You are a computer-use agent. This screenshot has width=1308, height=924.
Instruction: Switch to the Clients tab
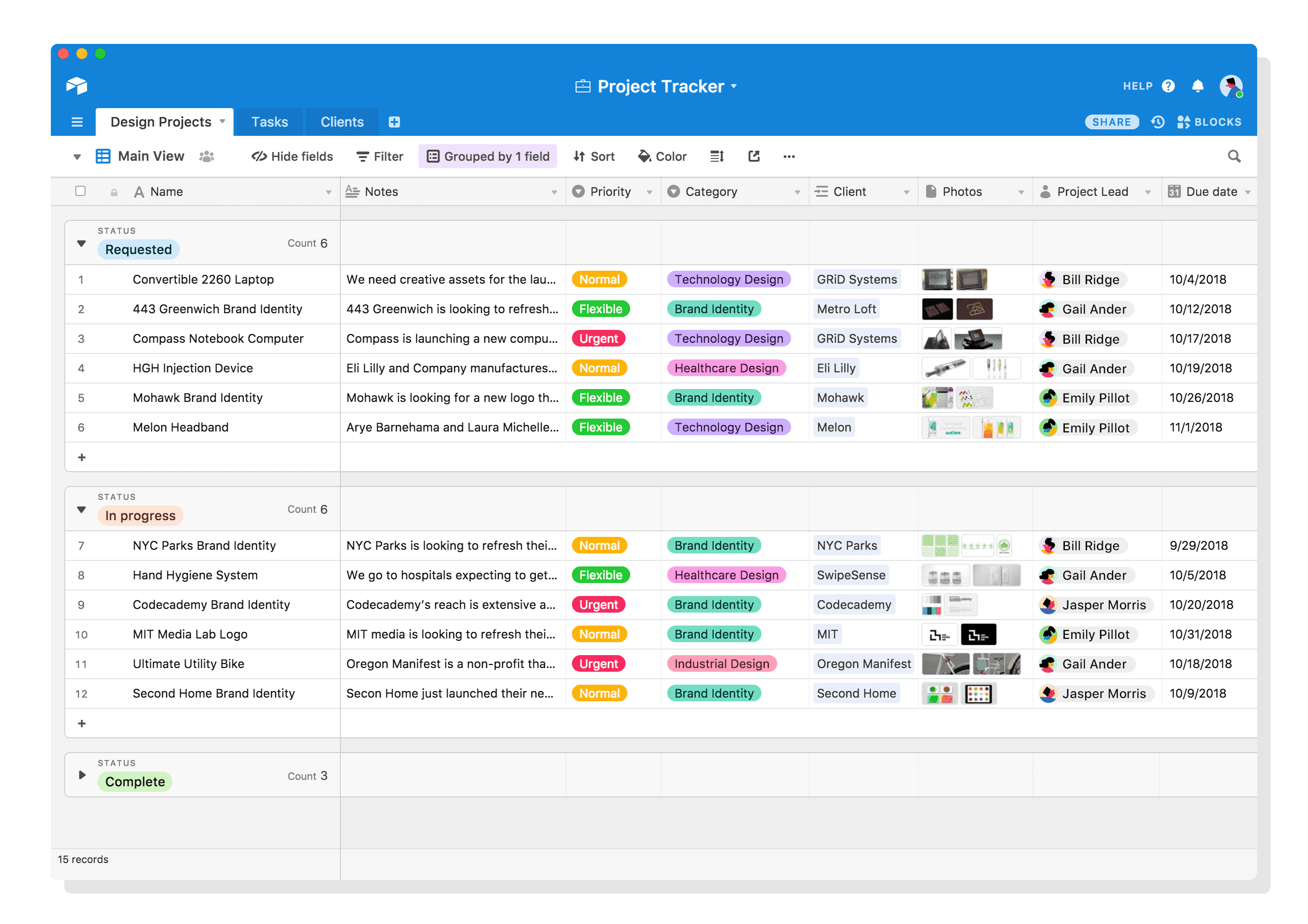(x=341, y=121)
